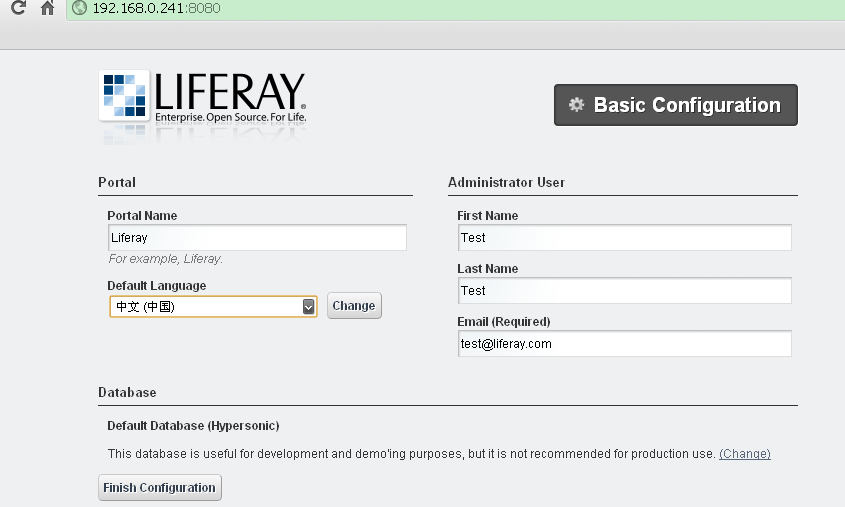Click the Email (Required) label
Screen dimensions: 845x507
(x=503, y=322)
